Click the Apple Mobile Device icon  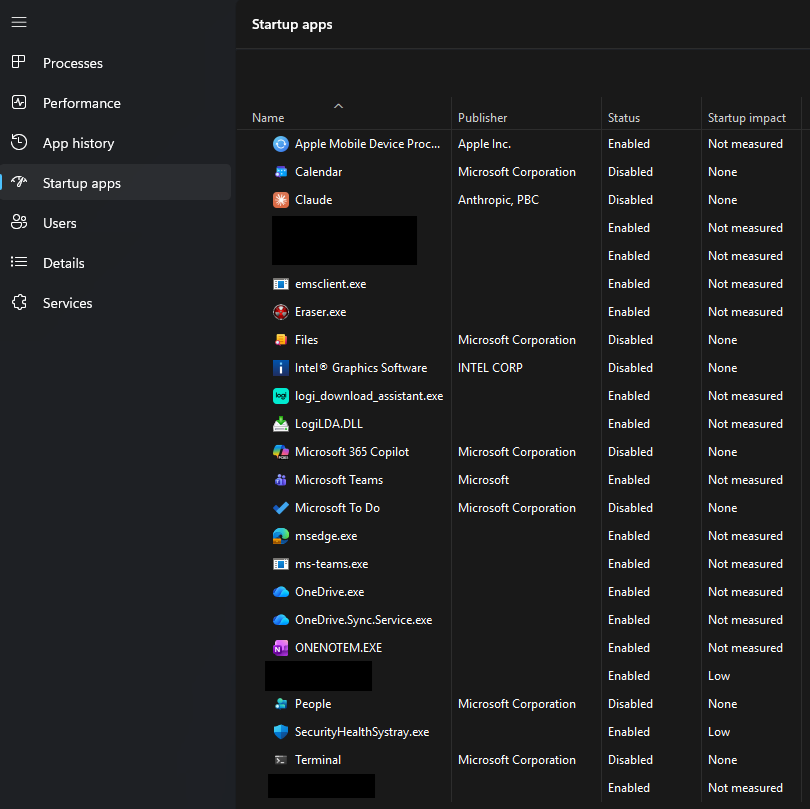tap(281, 144)
